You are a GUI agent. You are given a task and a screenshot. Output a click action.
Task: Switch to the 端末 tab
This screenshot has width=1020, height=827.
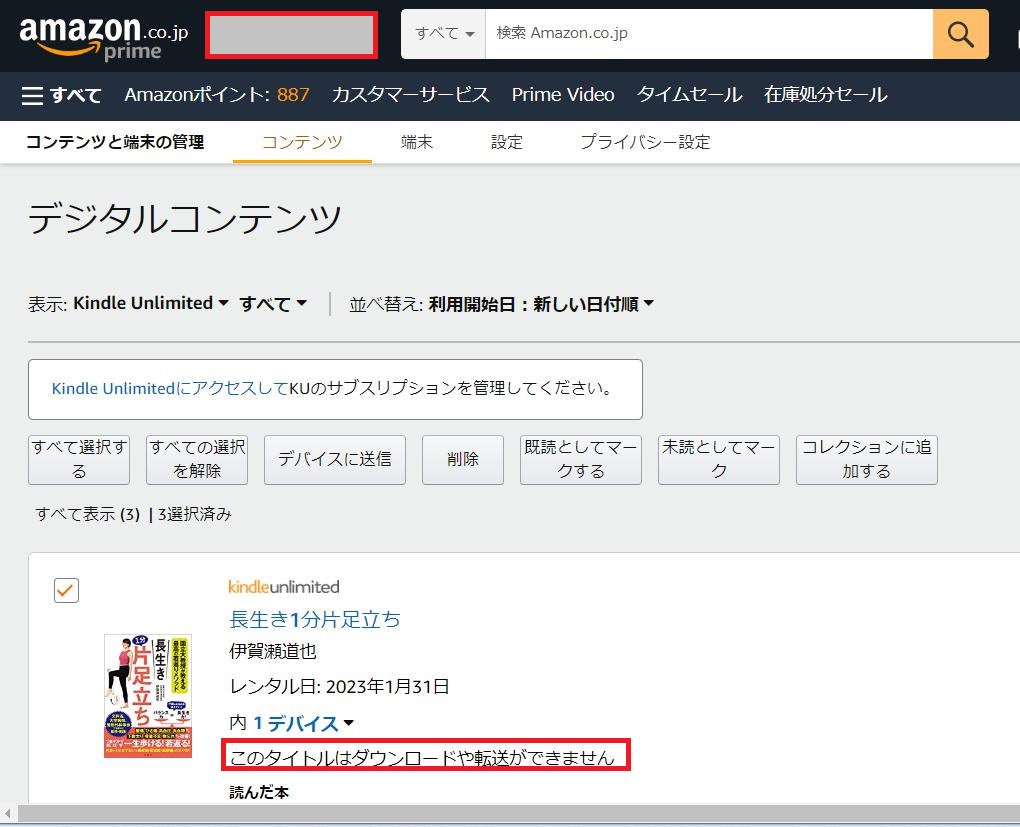(x=417, y=142)
